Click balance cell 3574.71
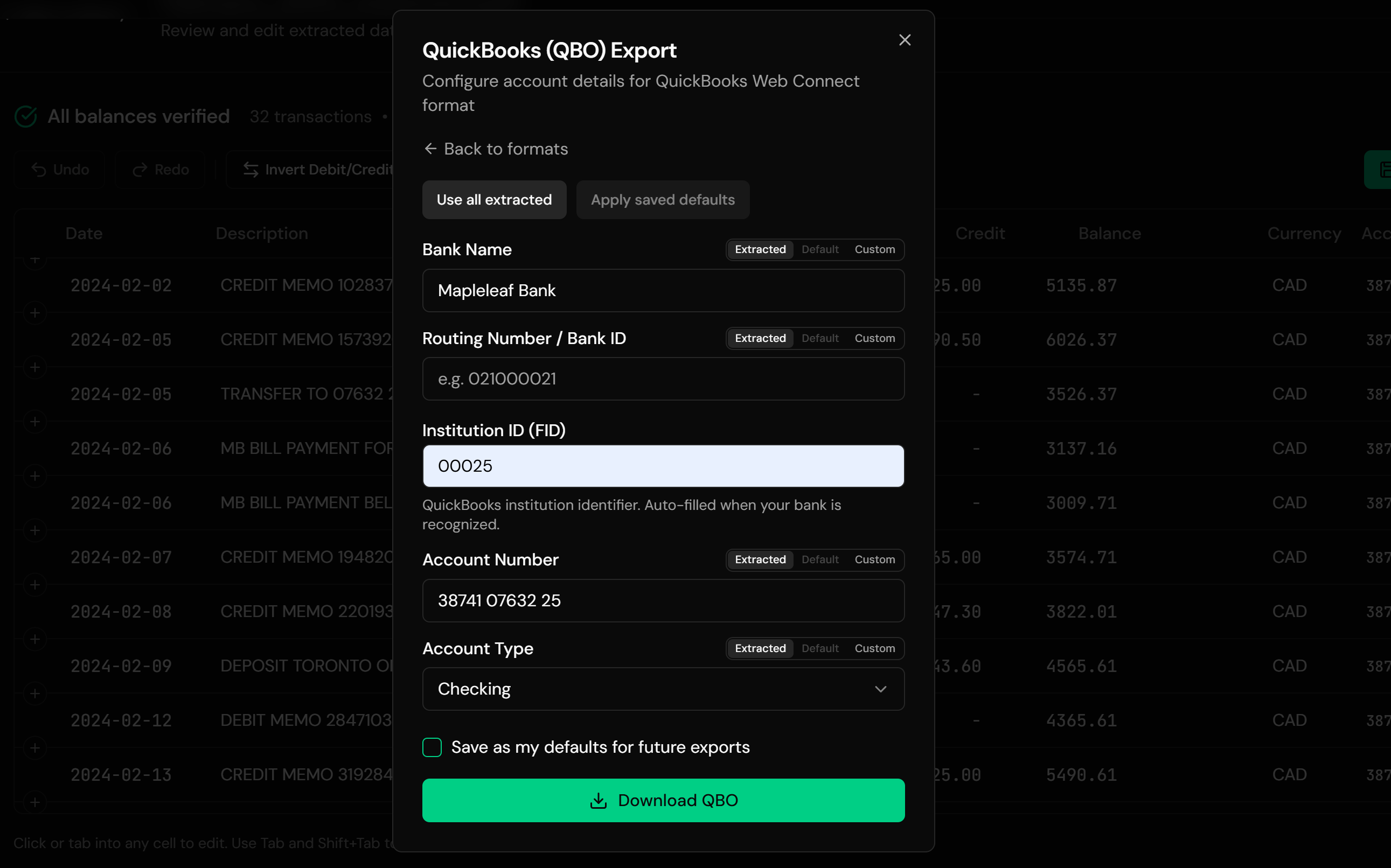 click(x=1081, y=557)
